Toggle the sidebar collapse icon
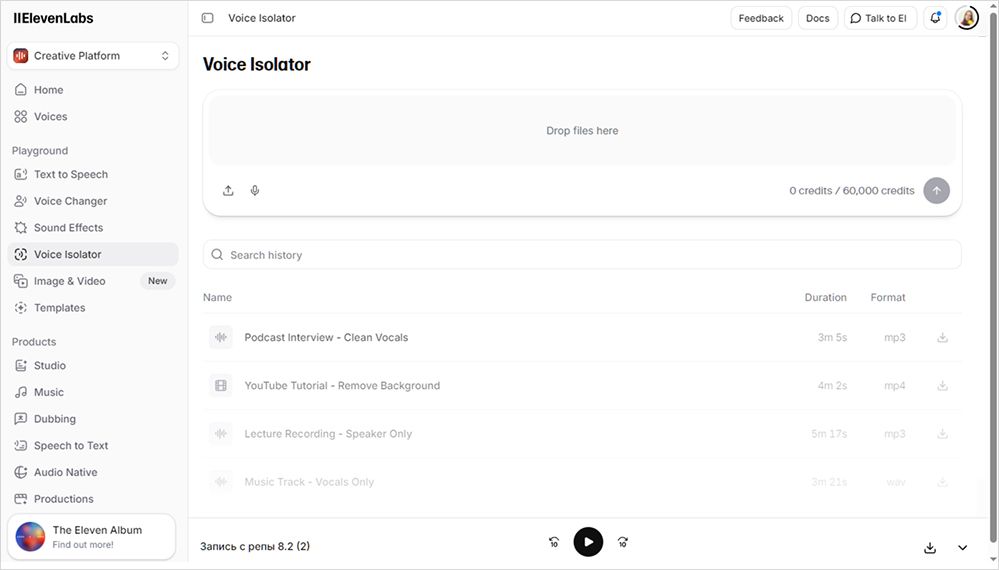This screenshot has height=570, width=999. 207,18
